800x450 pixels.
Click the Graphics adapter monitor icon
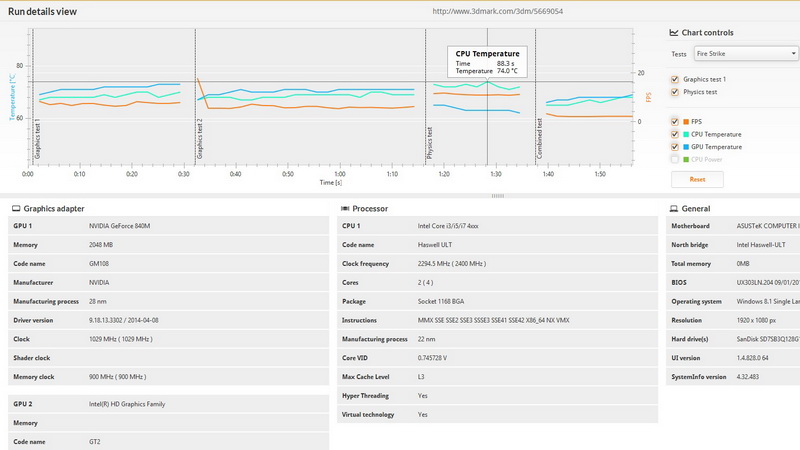(x=16, y=209)
